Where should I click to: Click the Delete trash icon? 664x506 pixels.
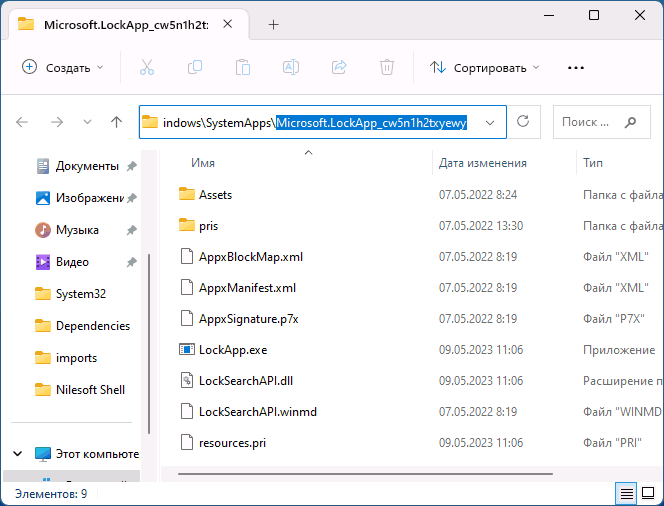[387, 68]
